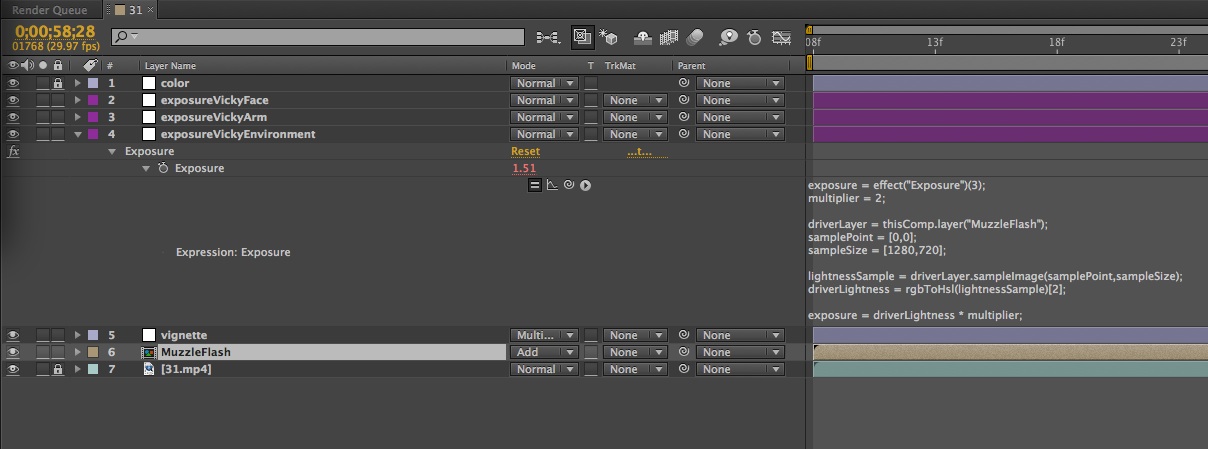Enable Frame Blending for comp
This screenshot has height=449, width=1208.
pos(669,37)
